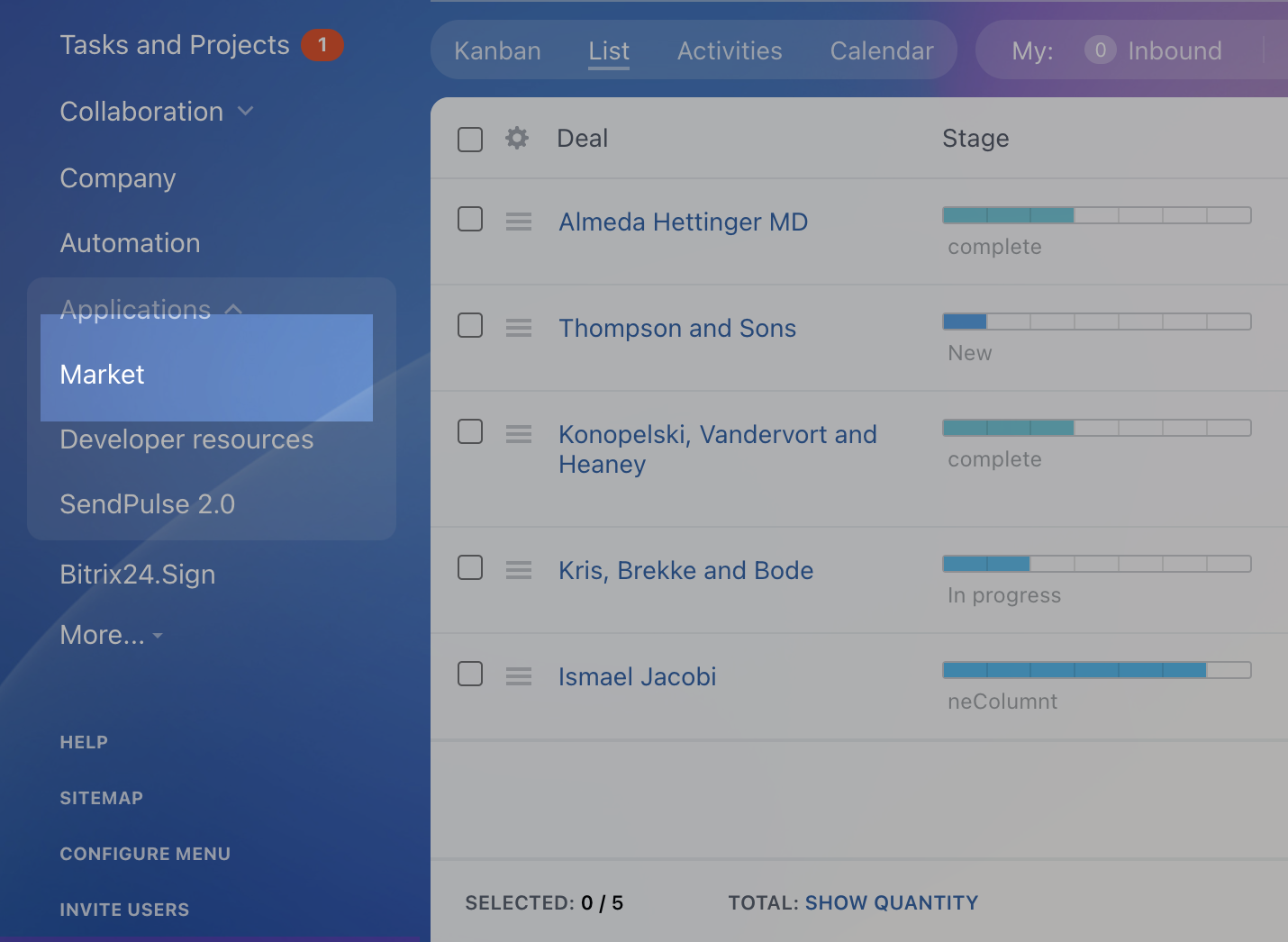
Task: Open the row actions icon for Kris, Brekke and Bode
Action: 519,570
